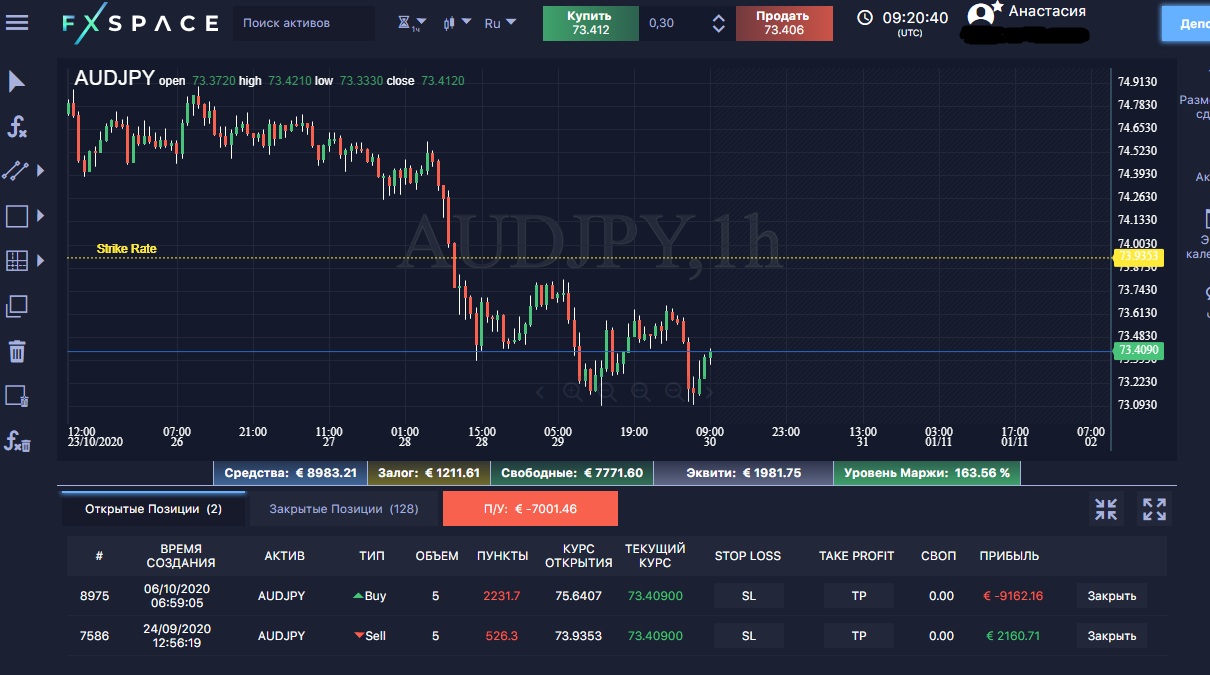Set SL for the Buy position 8975
The image size is (1210, 675).
tap(749, 596)
